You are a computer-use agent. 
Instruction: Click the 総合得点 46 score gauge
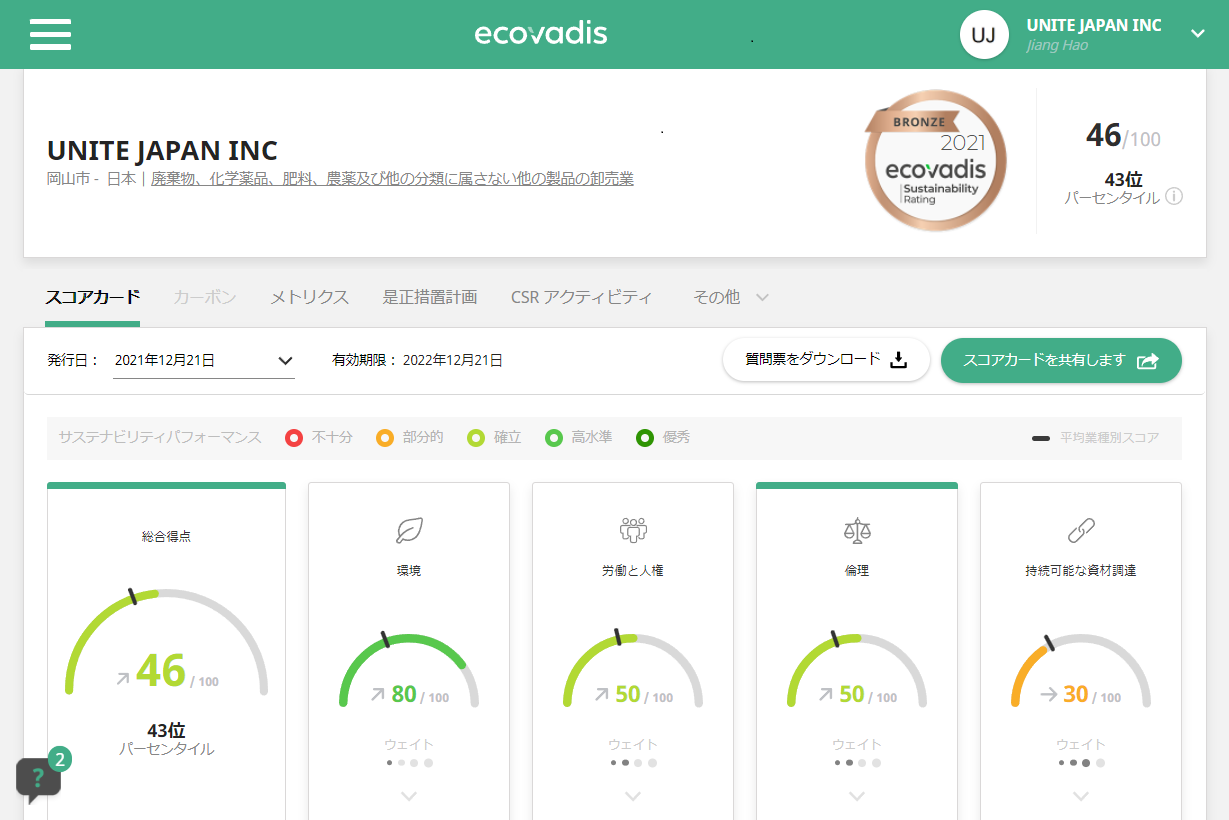(x=167, y=642)
